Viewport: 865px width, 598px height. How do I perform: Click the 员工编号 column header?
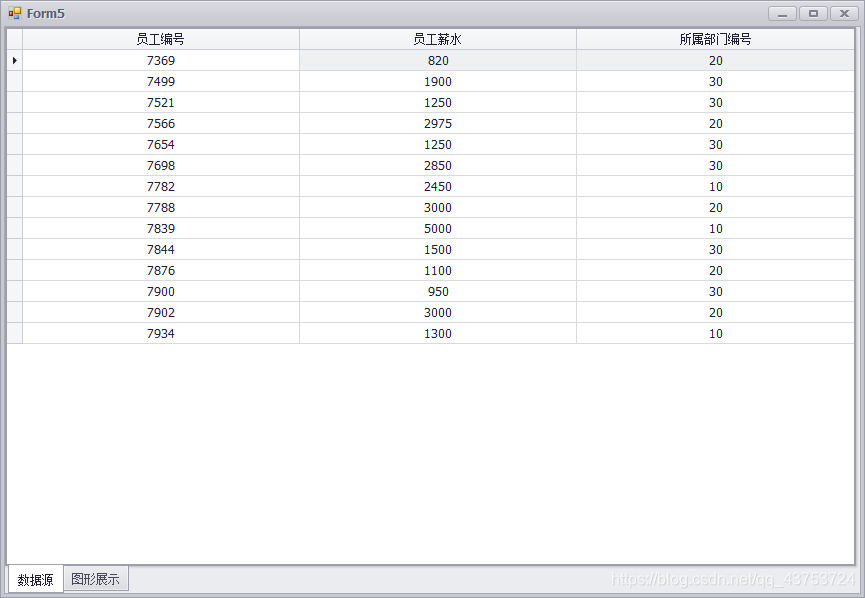tap(161, 39)
